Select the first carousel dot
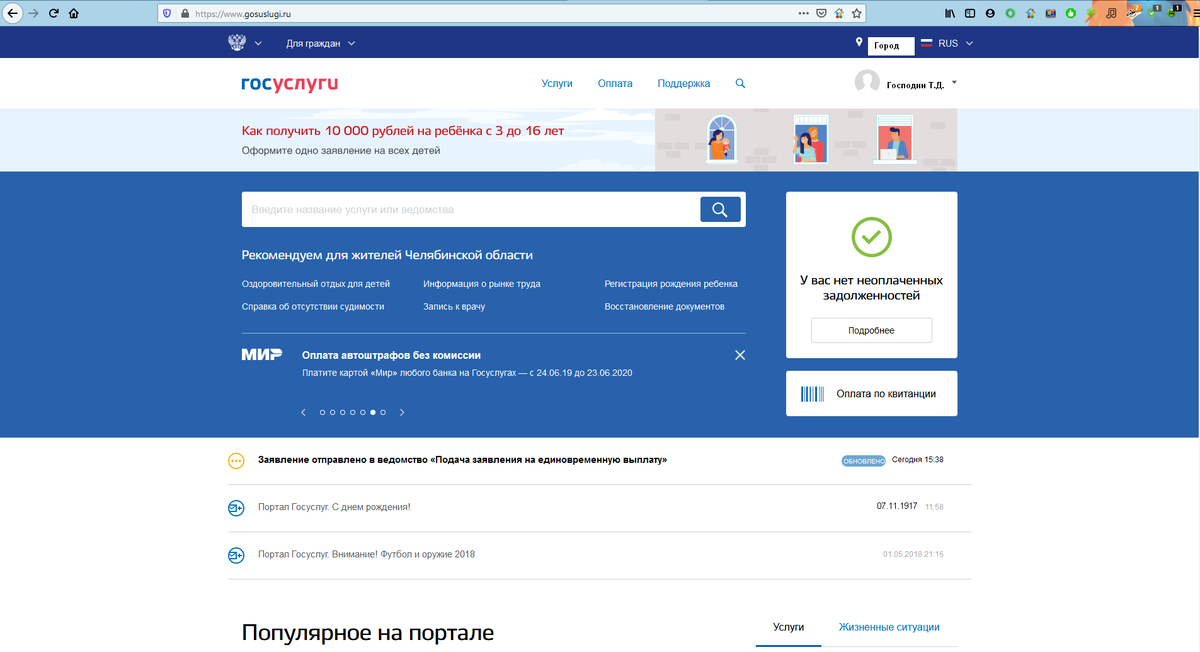 pos(323,412)
